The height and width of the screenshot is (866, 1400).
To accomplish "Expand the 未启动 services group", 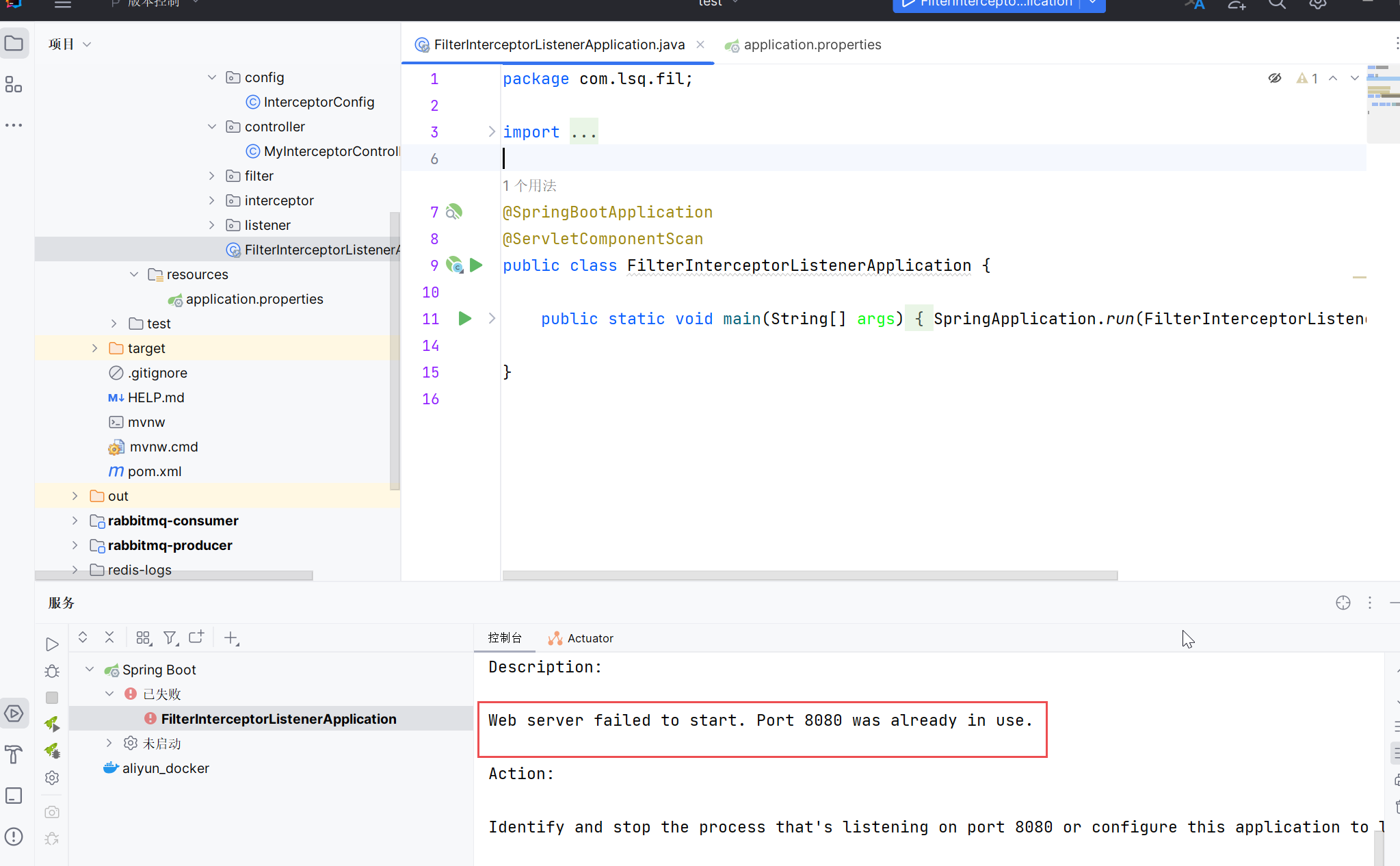I will point(109,743).
